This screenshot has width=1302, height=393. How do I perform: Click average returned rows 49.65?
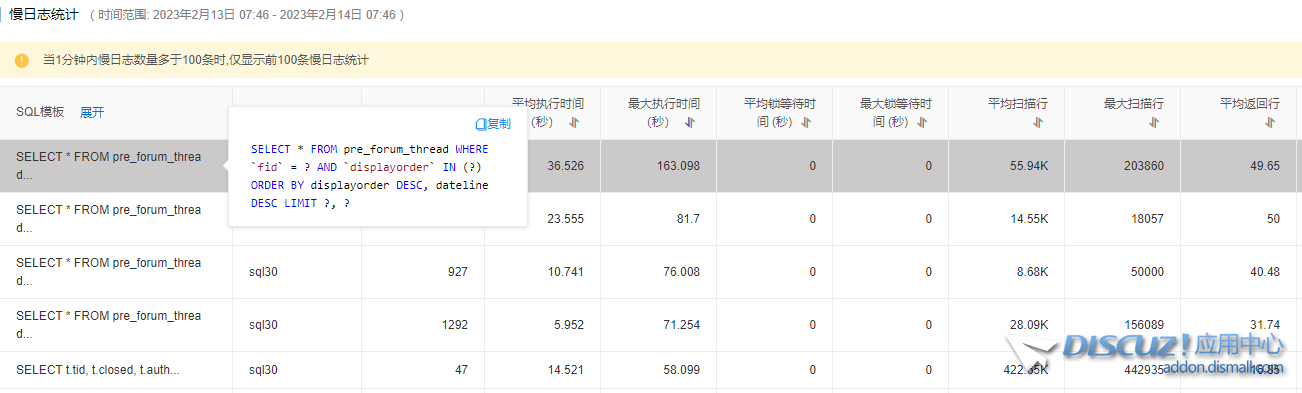[x=1265, y=166]
